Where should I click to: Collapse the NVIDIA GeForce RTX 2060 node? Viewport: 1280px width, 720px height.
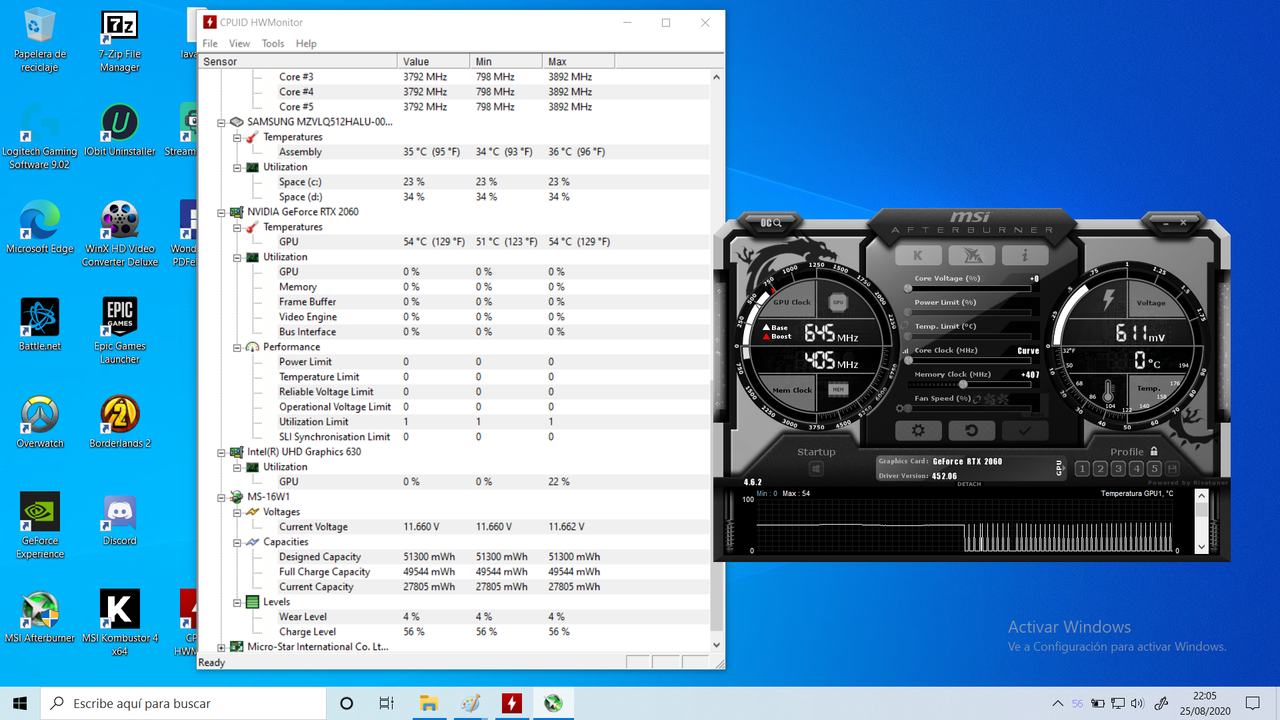pos(222,212)
